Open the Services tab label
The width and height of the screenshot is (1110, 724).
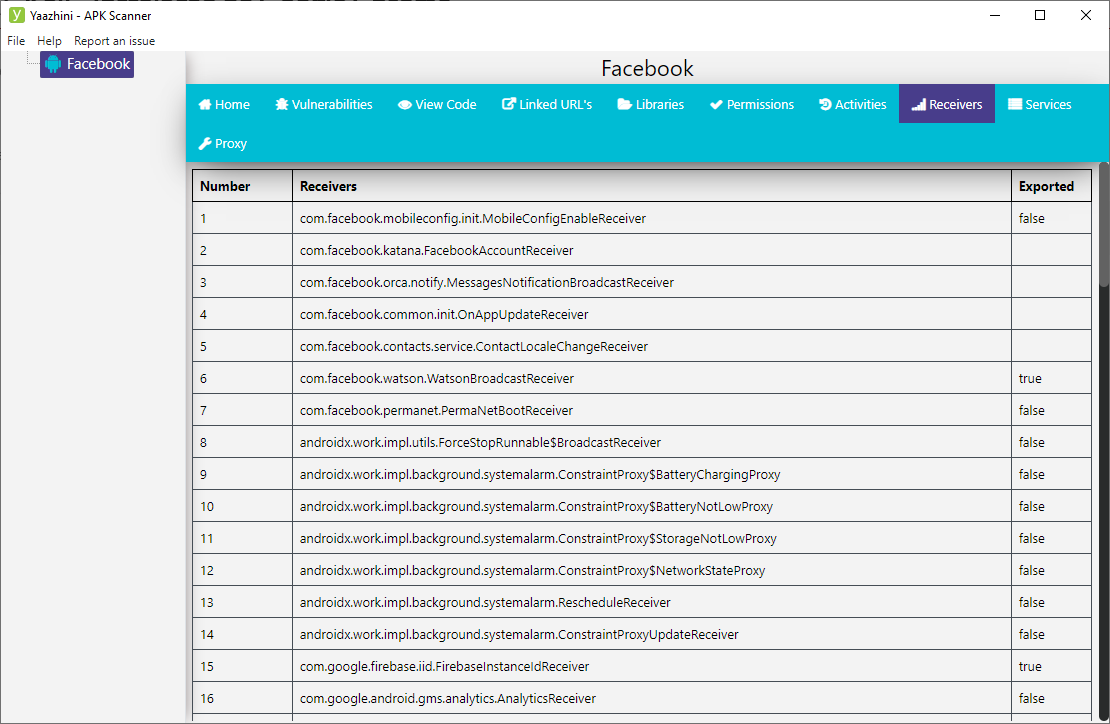coord(1048,105)
